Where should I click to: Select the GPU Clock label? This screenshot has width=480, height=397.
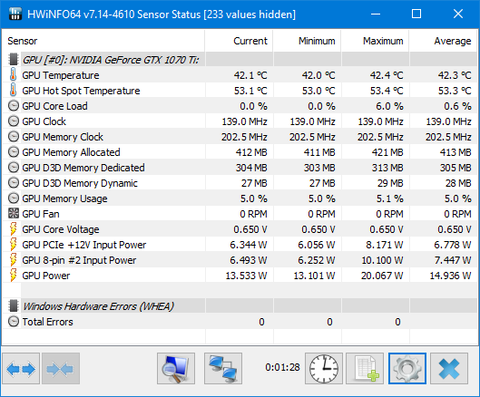[x=44, y=121]
